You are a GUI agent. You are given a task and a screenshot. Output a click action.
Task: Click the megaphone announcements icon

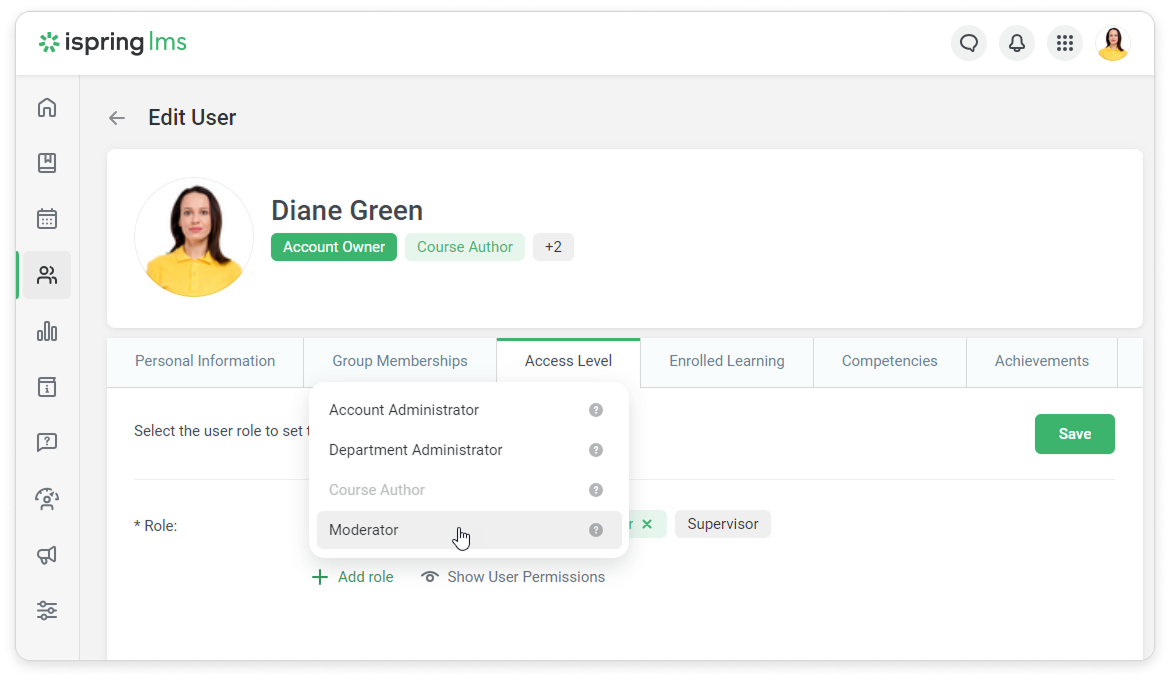[x=47, y=555]
